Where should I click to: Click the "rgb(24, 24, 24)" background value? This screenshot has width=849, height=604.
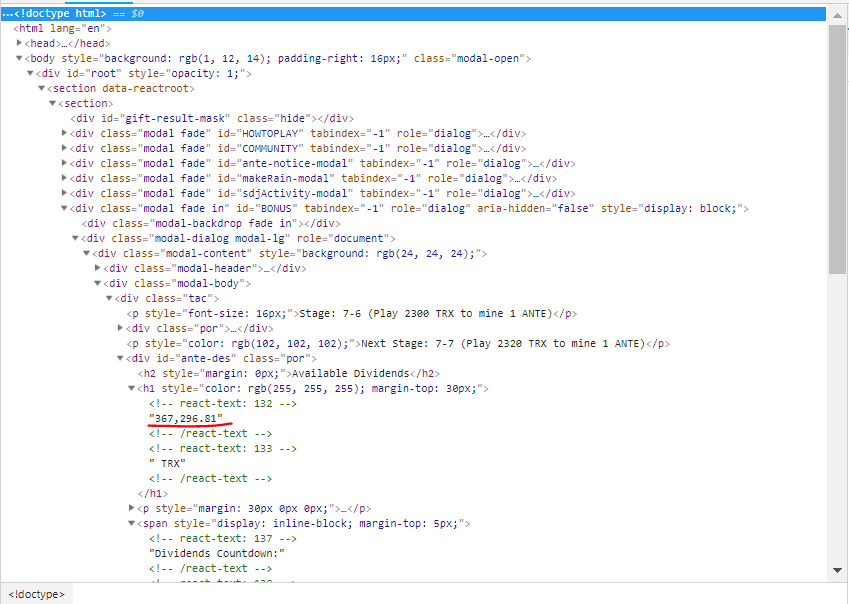coord(420,253)
